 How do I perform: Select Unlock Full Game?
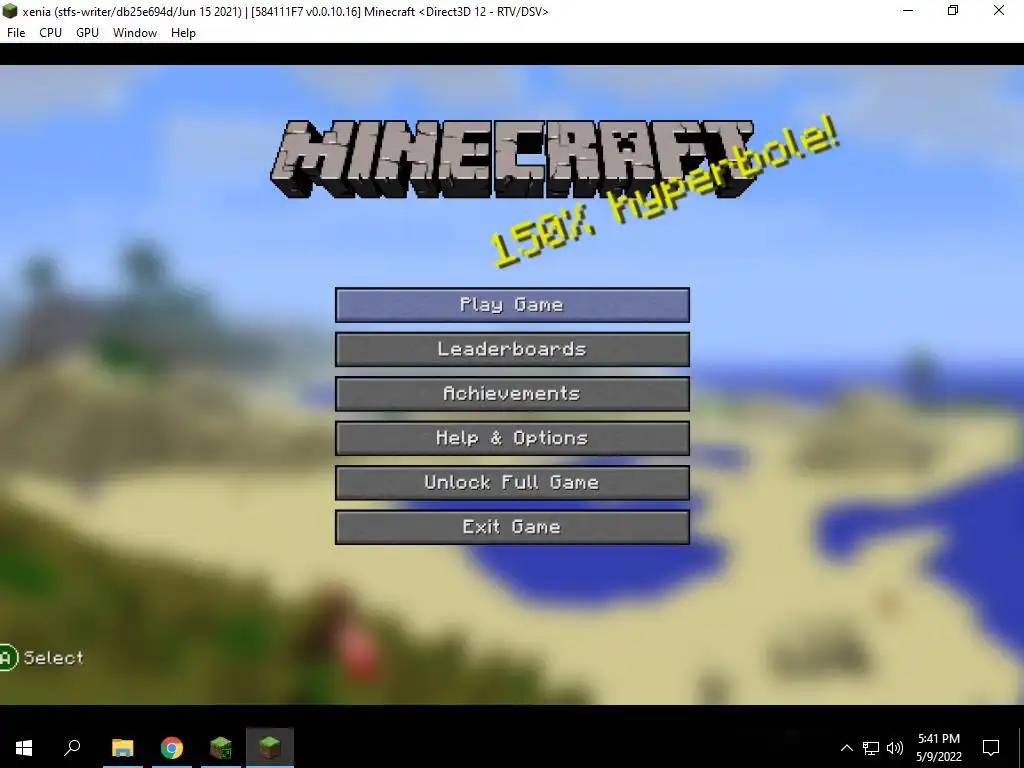[512, 483]
